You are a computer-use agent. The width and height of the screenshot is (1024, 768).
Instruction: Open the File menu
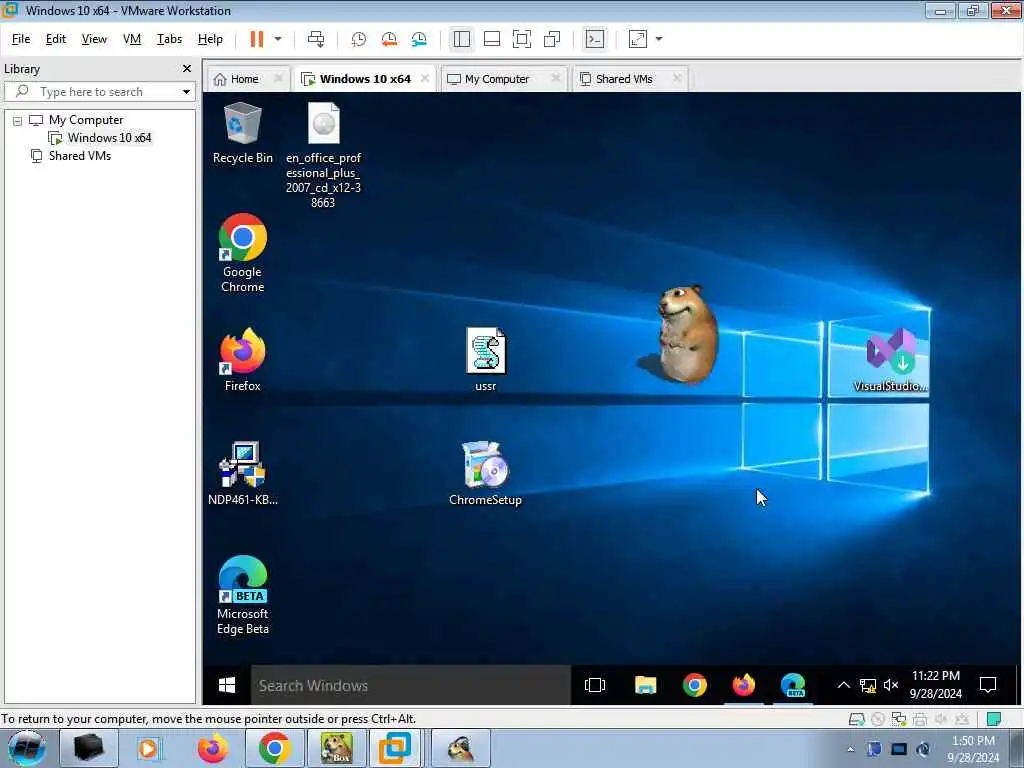click(21, 39)
